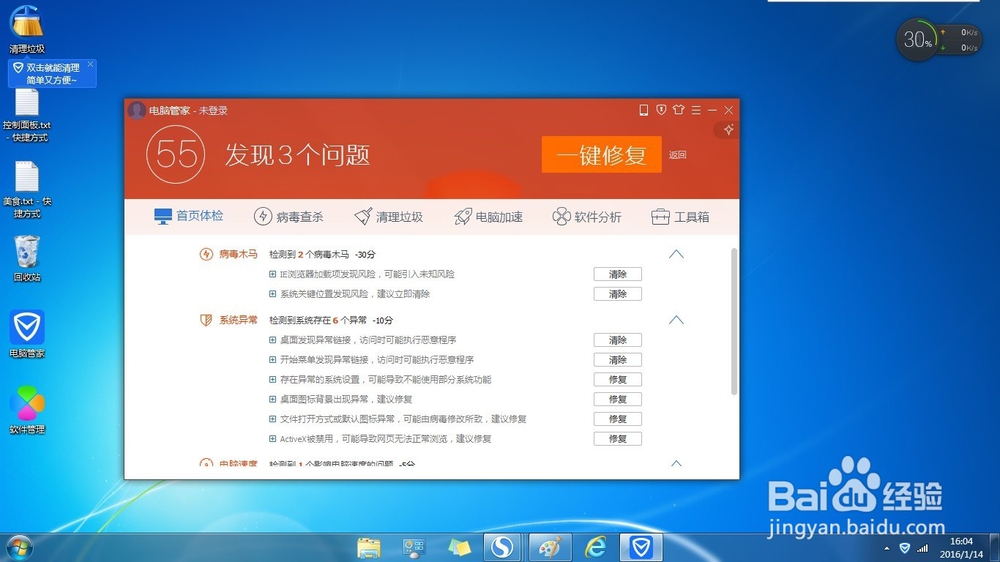The image size is (1000, 562).
Task: Expand 文件打开方式或默认图标异常 item
Action: tap(272, 419)
